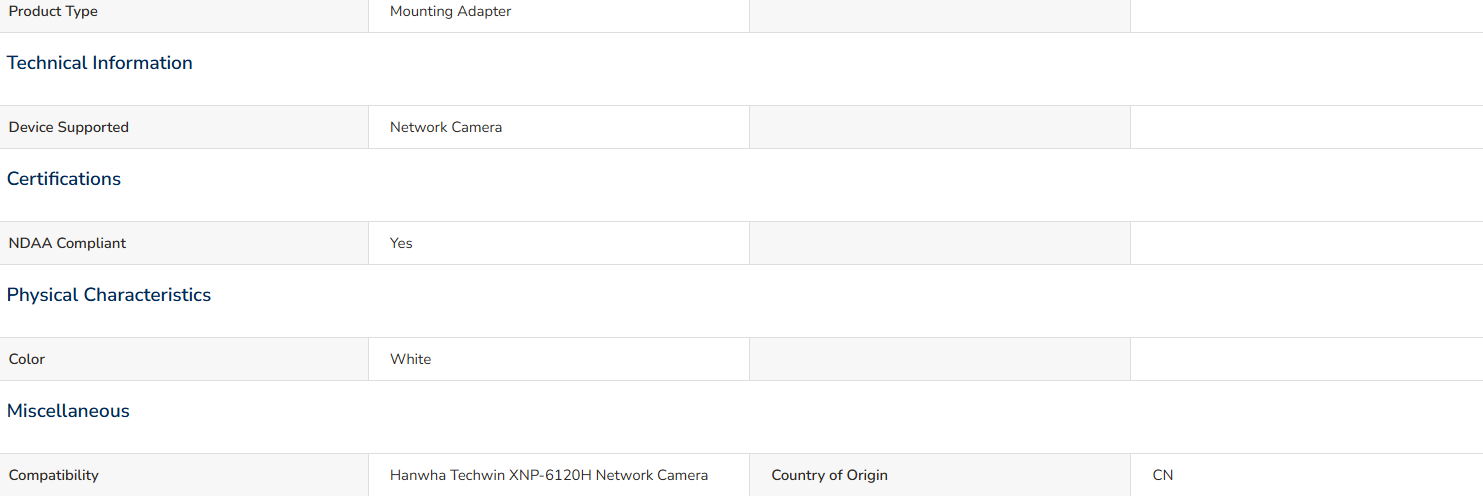Select empty gray cell beside Mounting Adapter
This screenshot has height=496, width=1483.
pos(940,15)
